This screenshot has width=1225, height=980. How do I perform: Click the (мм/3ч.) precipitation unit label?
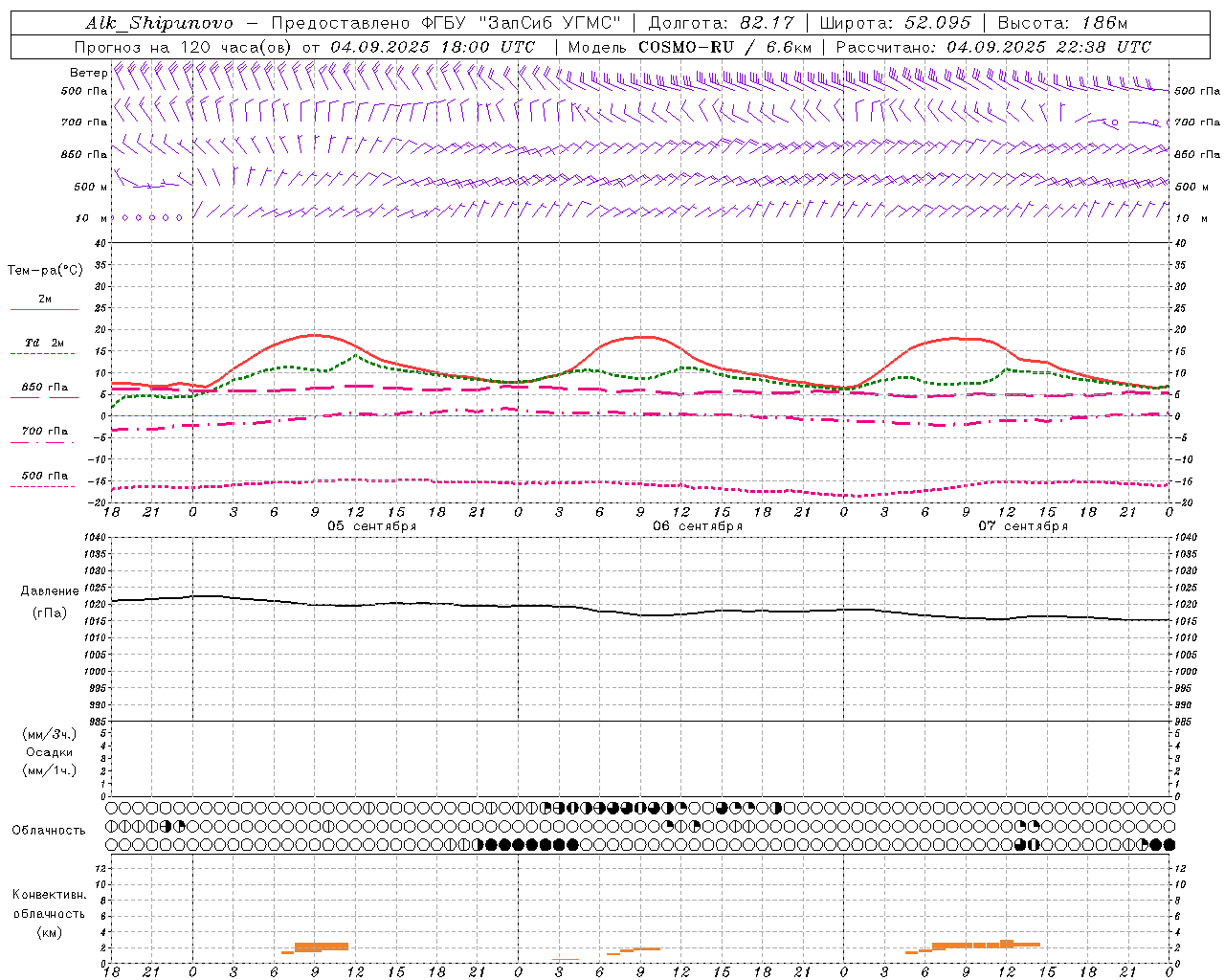tap(50, 734)
